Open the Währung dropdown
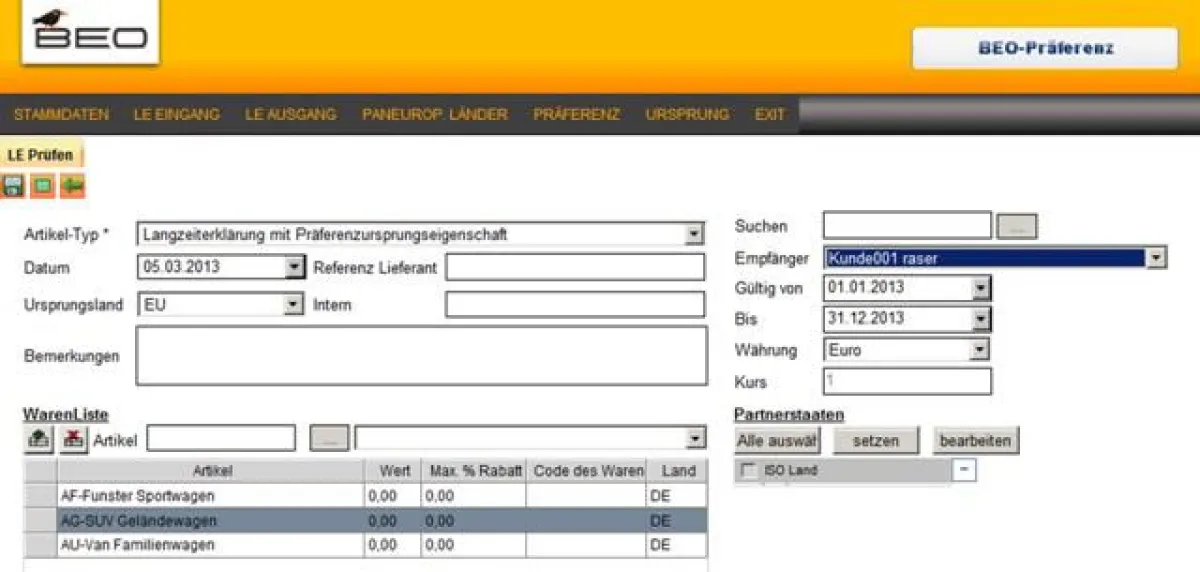 (x=981, y=350)
